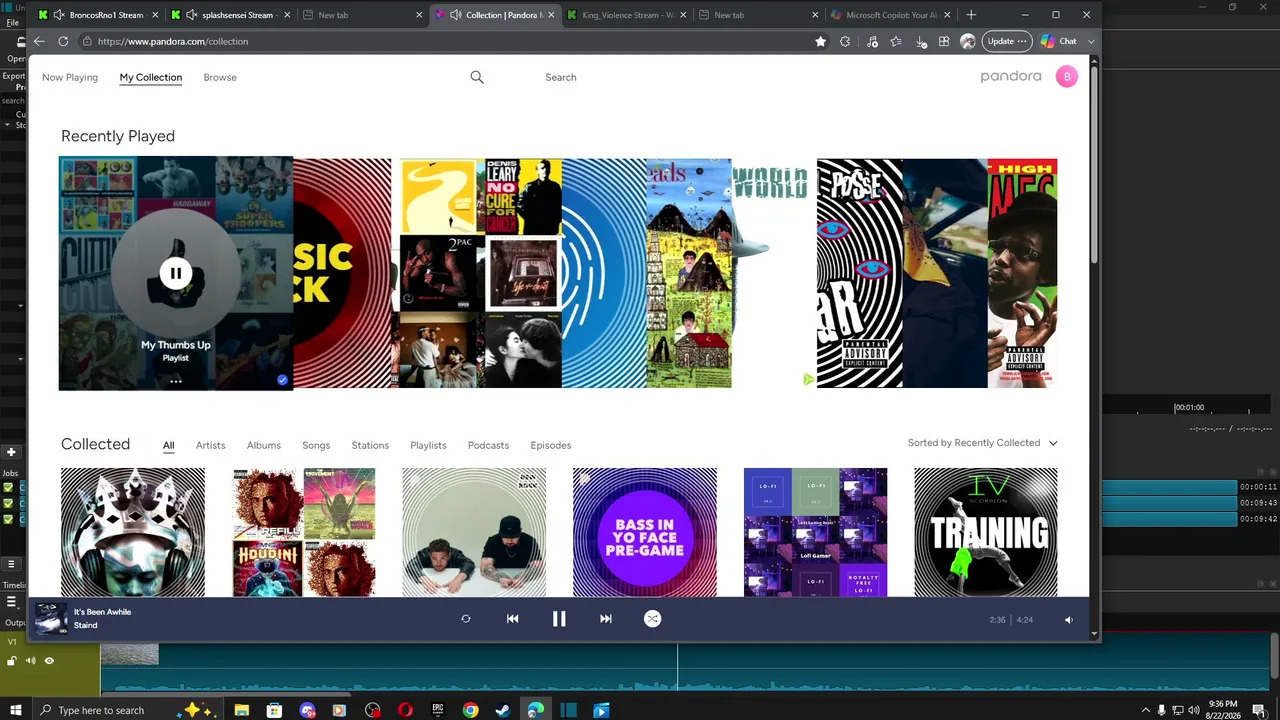Mute the splashsensei Stream tab audio
The height and width of the screenshot is (720, 1280).
(191, 15)
